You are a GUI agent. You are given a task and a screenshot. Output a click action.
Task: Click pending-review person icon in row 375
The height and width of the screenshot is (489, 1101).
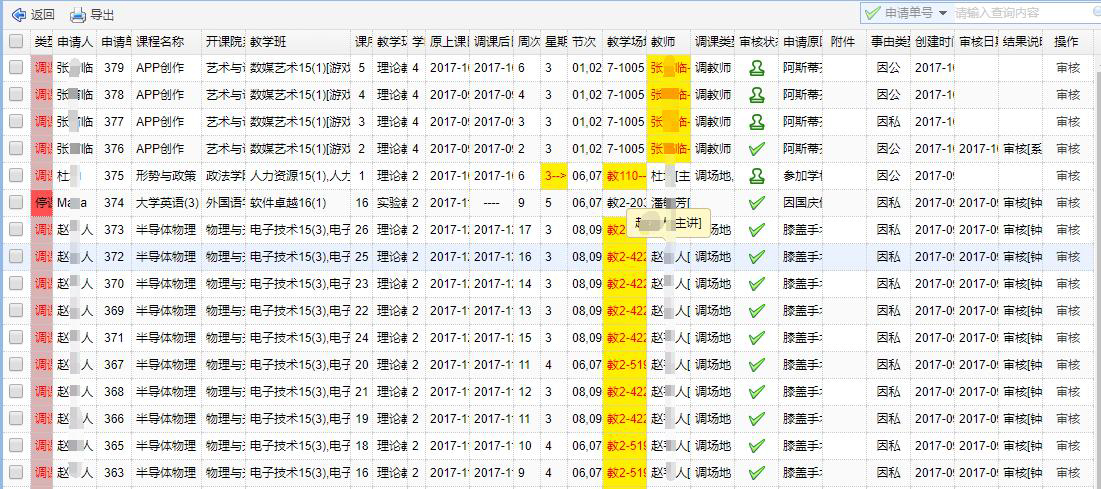coord(757,175)
